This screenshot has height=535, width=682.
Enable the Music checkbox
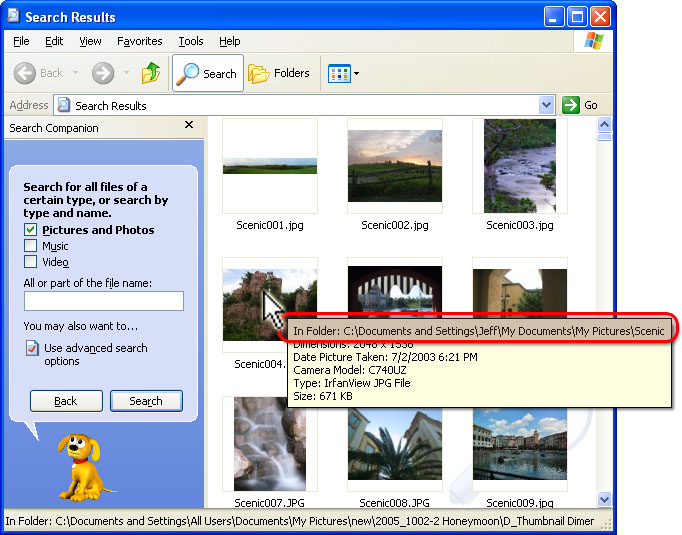(31, 246)
